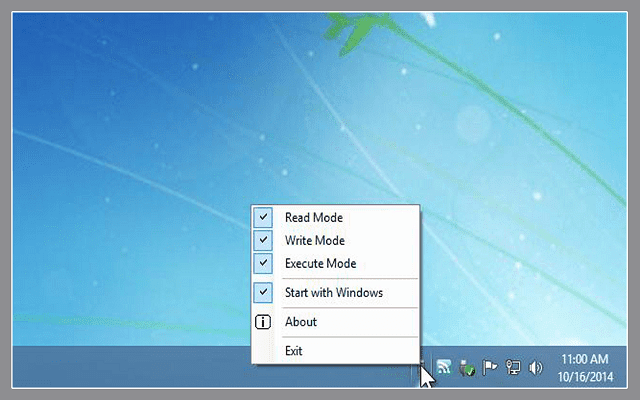
Task: Click the network connection tray icon
Action: pos(513,367)
